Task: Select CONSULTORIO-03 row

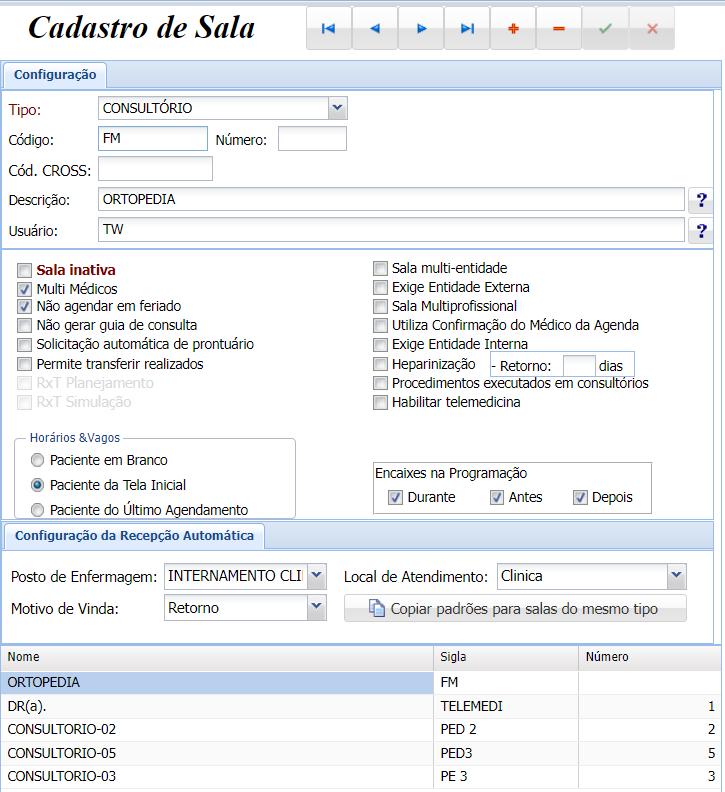Action: pos(361,776)
